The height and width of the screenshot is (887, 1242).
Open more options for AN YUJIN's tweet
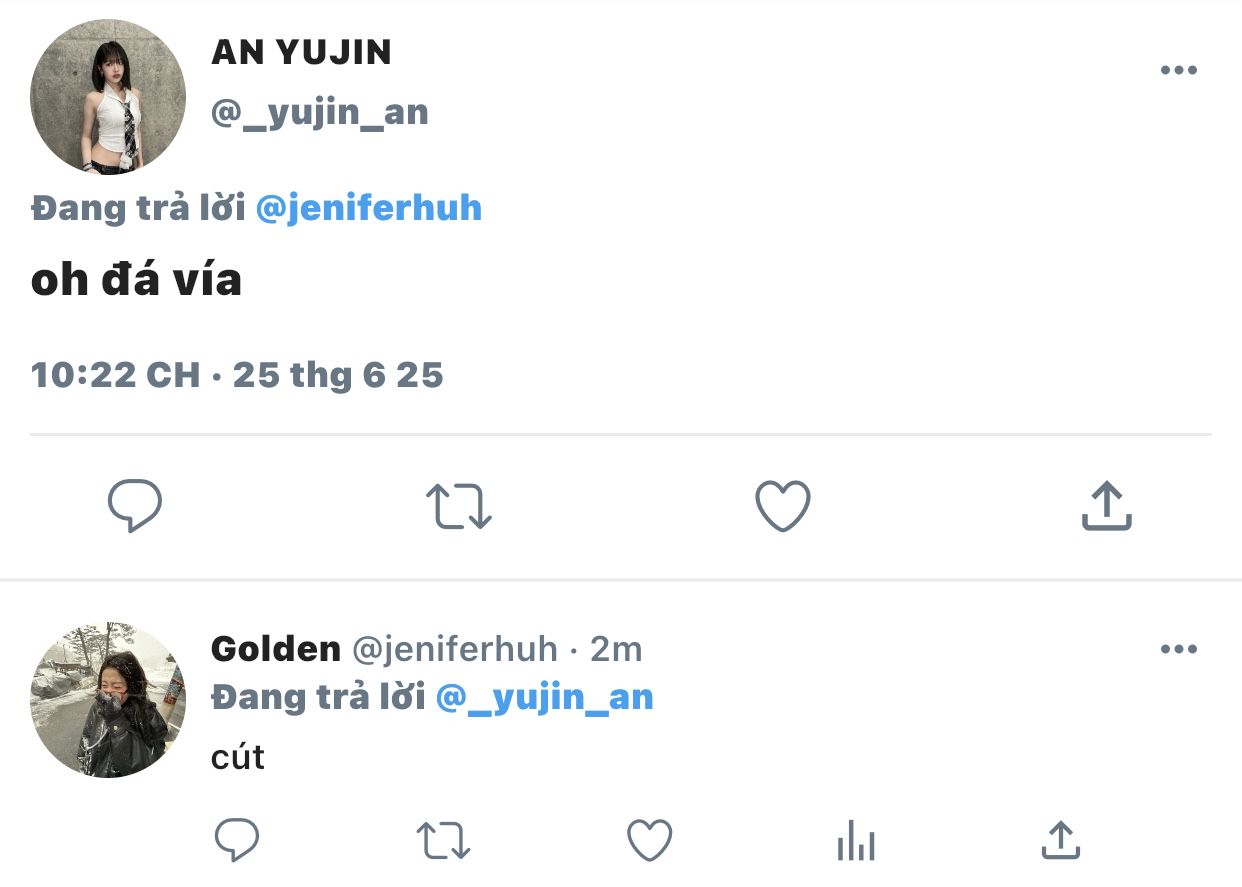(x=1178, y=70)
